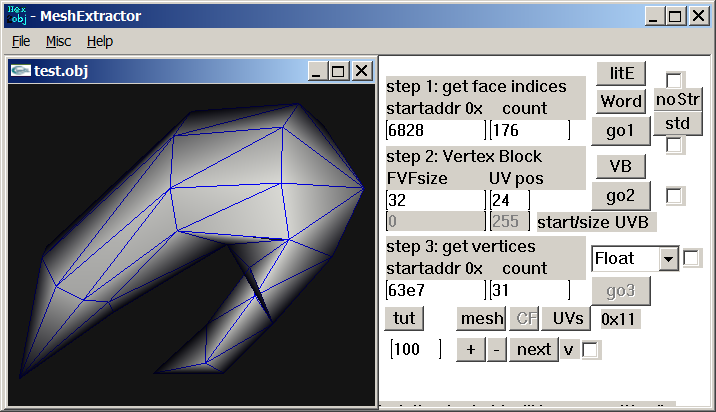The height and width of the screenshot is (412, 716).
Task: Close the MeshExtractor main window
Action: pos(699,16)
